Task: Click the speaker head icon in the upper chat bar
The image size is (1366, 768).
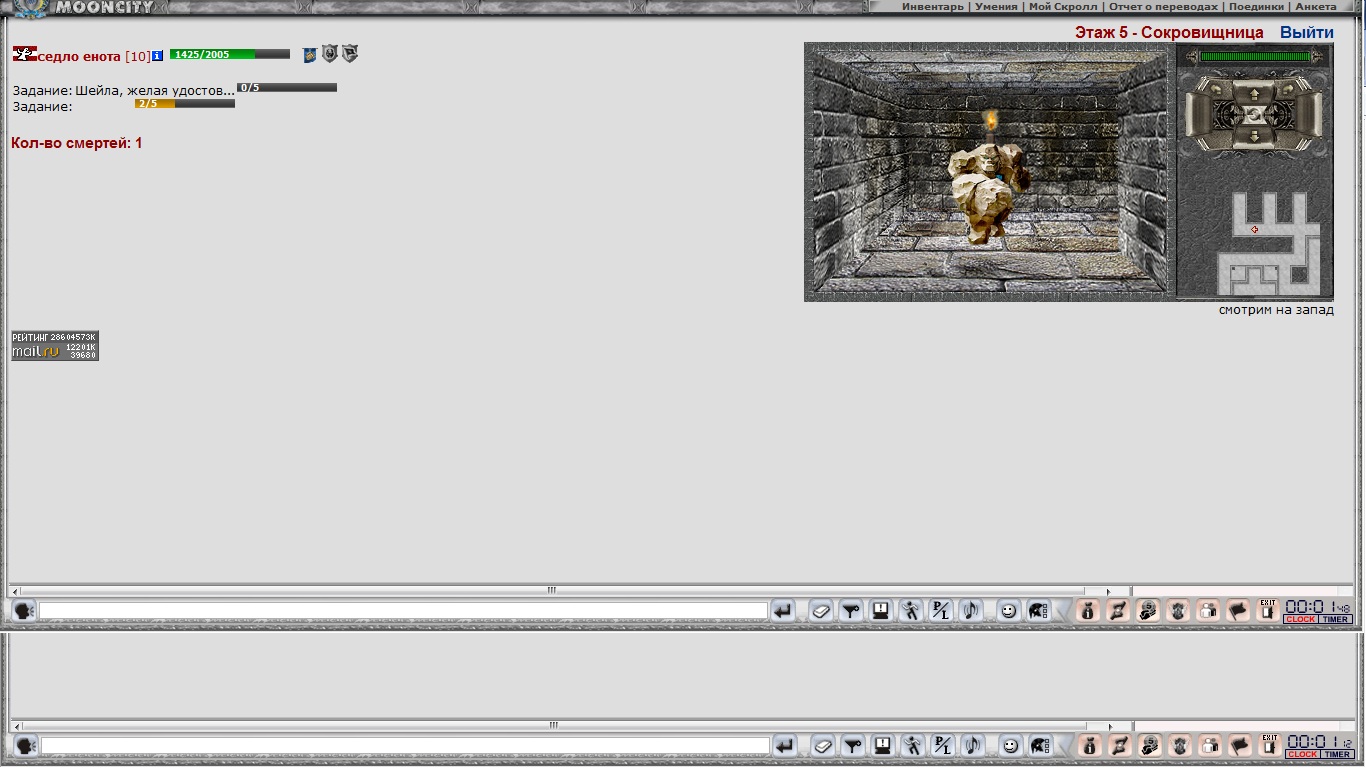Action: coord(24,610)
